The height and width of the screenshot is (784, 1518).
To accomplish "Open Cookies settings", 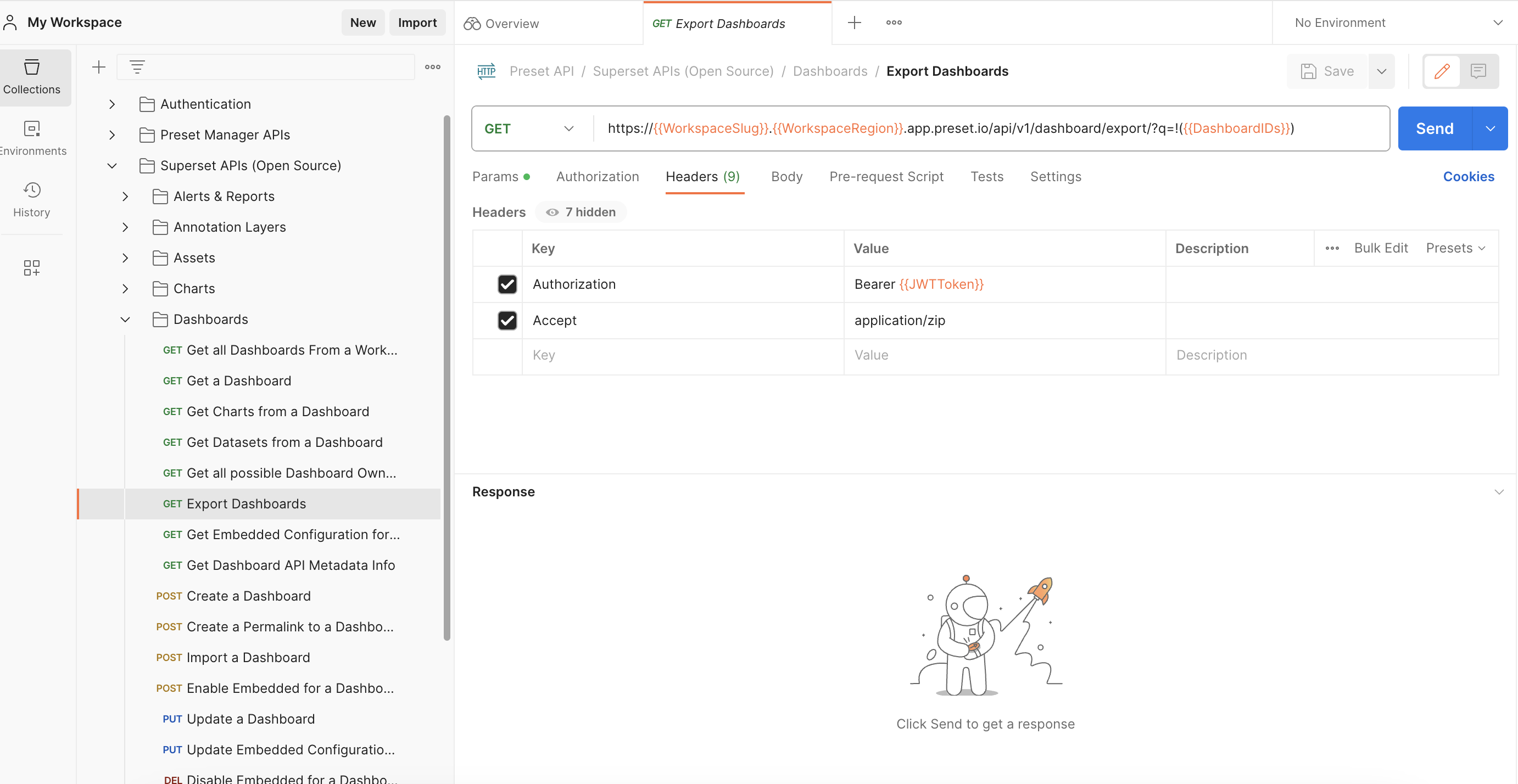I will [1469, 176].
